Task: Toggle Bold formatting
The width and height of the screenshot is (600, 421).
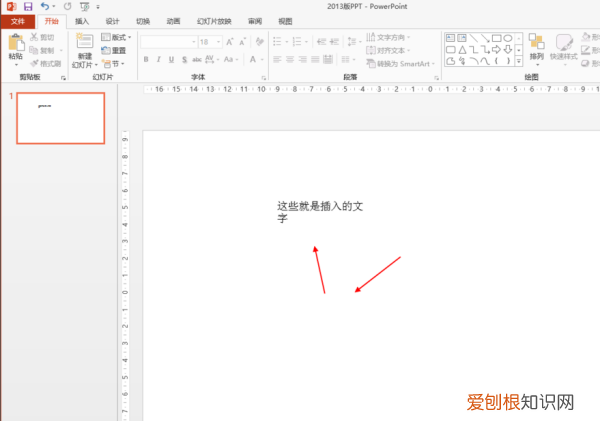Action: [x=146, y=59]
